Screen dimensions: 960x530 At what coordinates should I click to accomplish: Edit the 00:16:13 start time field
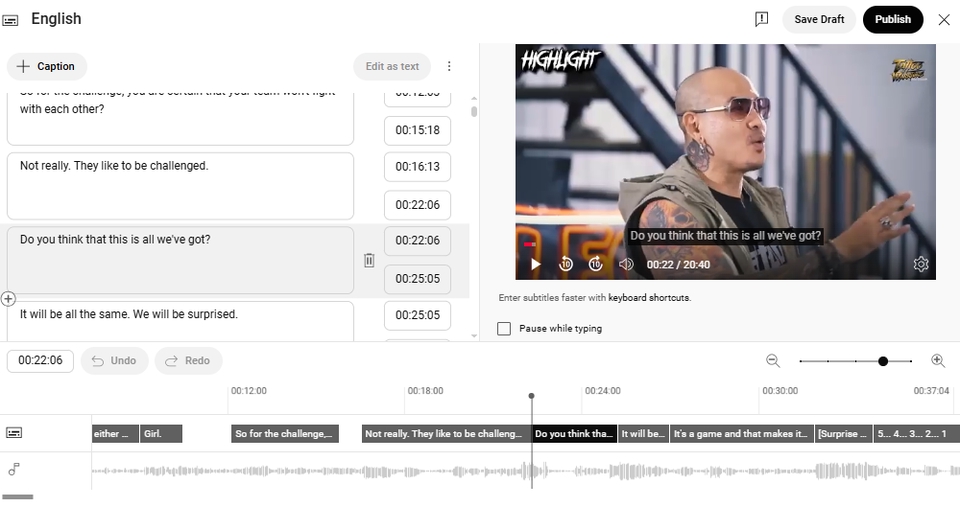tap(418, 166)
